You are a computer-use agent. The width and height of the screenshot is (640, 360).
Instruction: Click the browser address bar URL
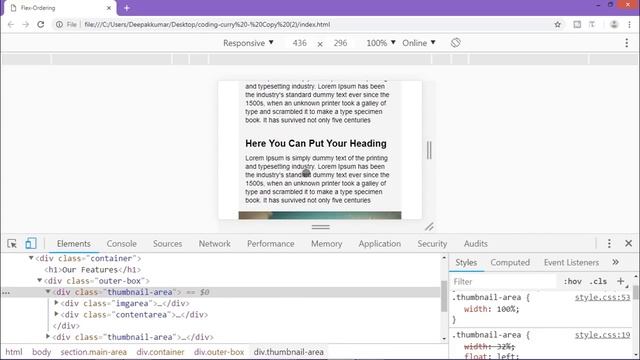click(x=207, y=24)
